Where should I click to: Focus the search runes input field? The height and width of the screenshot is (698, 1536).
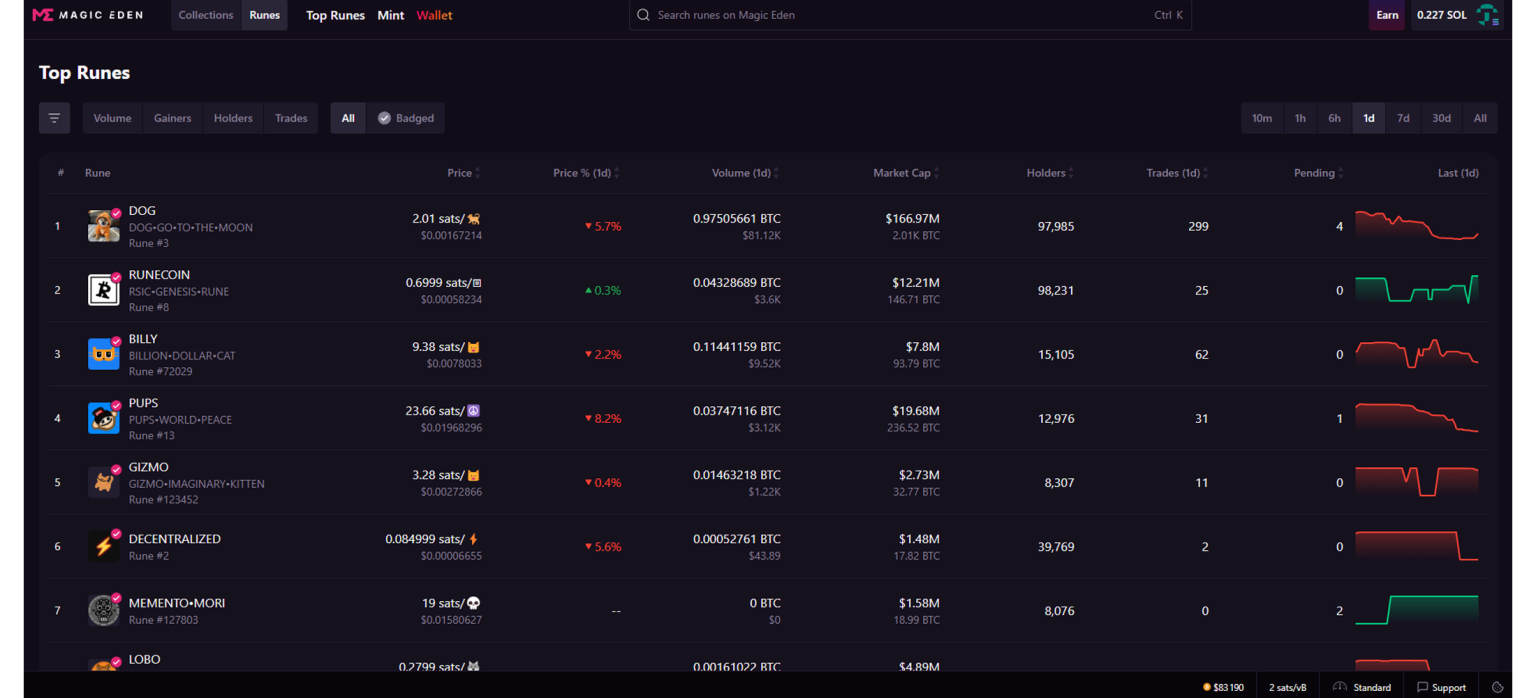point(910,15)
